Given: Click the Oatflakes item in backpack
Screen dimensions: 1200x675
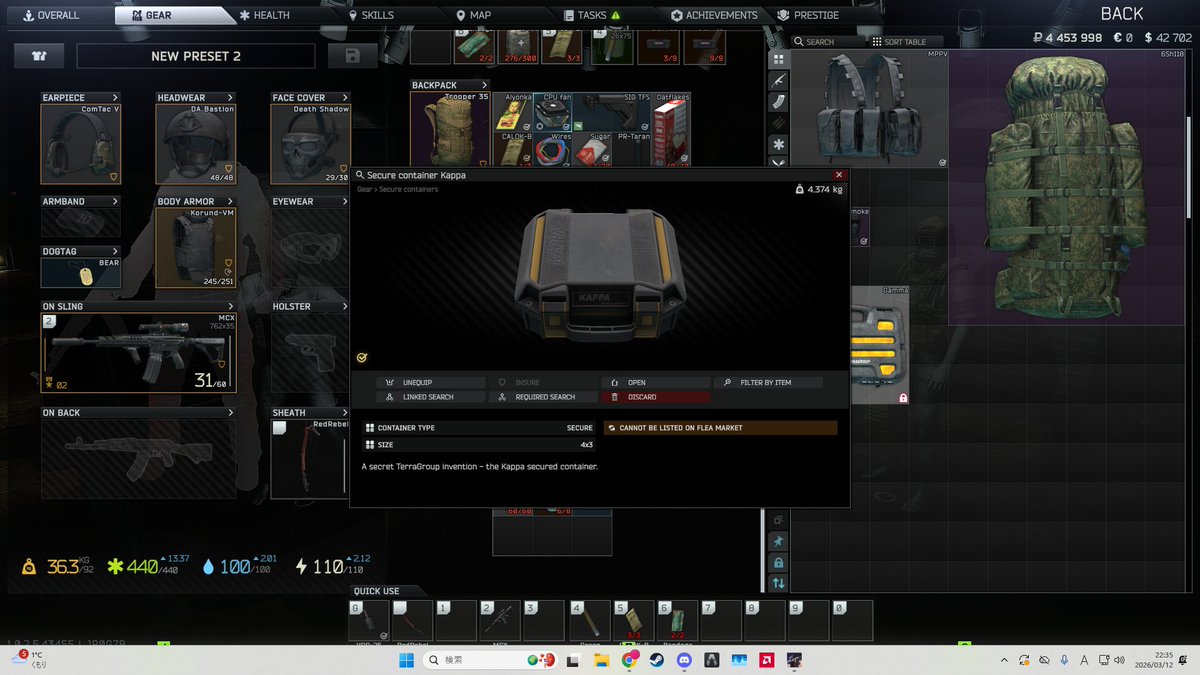Looking at the screenshot, I should click(x=672, y=130).
